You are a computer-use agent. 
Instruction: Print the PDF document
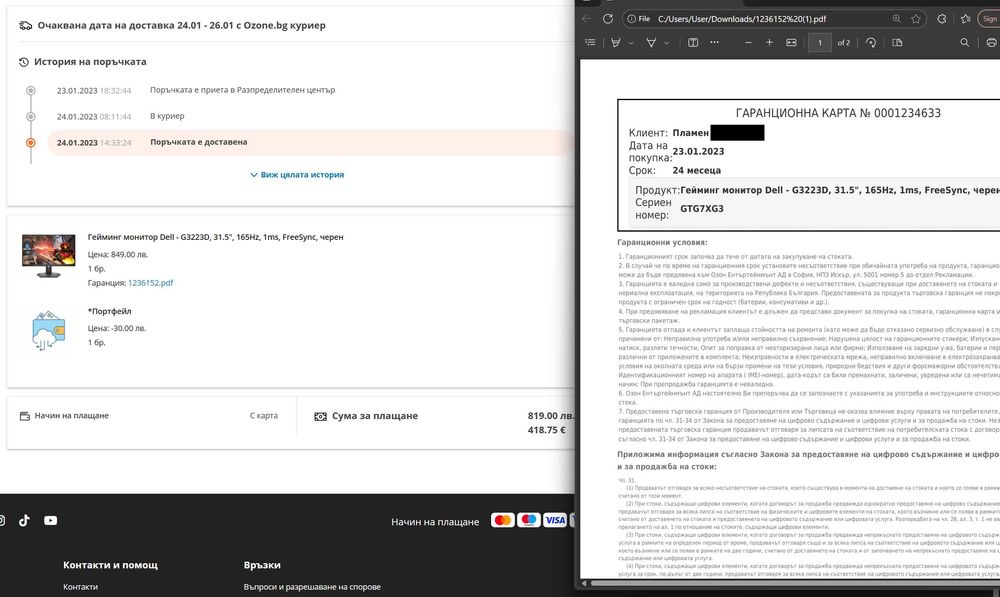(x=992, y=42)
